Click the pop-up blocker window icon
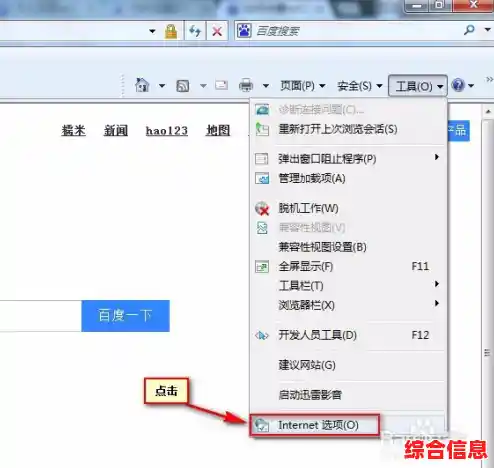Viewport: 494px width, 468px height. tap(262, 159)
